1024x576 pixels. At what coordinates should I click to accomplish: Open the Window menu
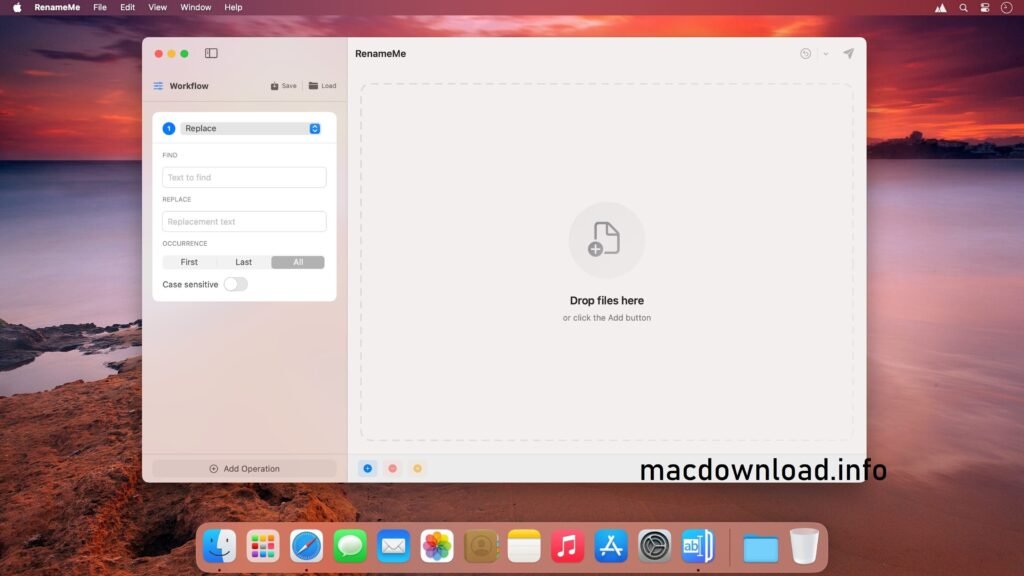[x=195, y=7]
